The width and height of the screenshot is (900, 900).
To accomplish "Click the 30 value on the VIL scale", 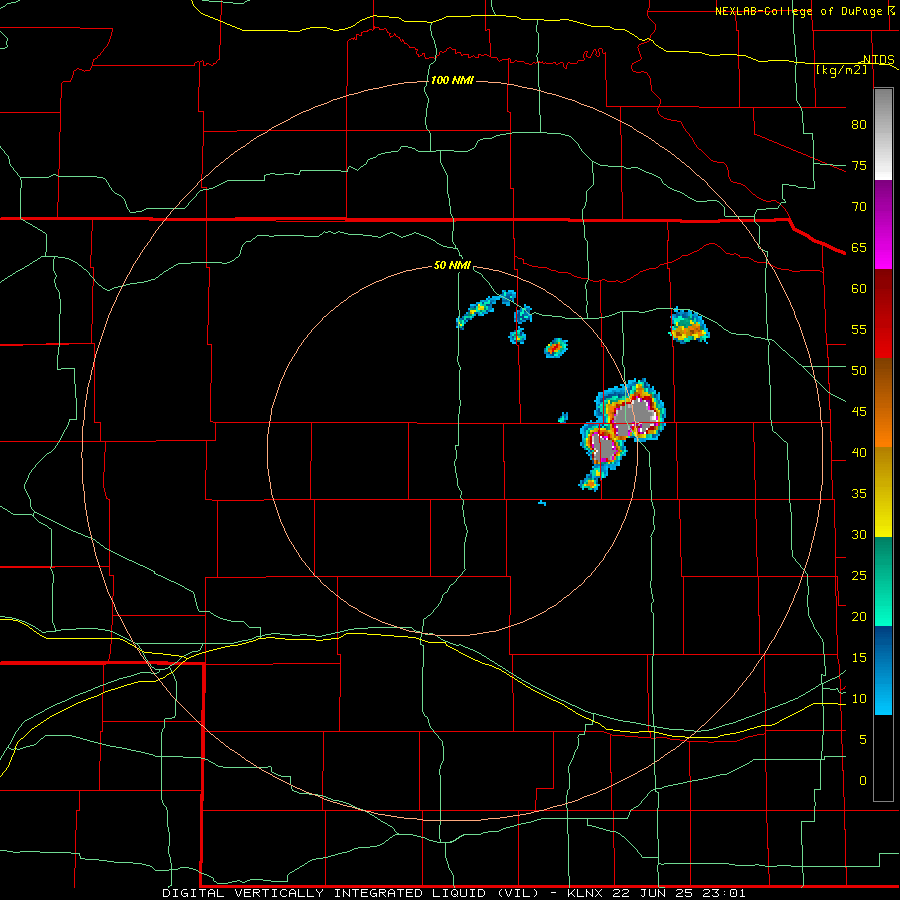I will click(859, 534).
